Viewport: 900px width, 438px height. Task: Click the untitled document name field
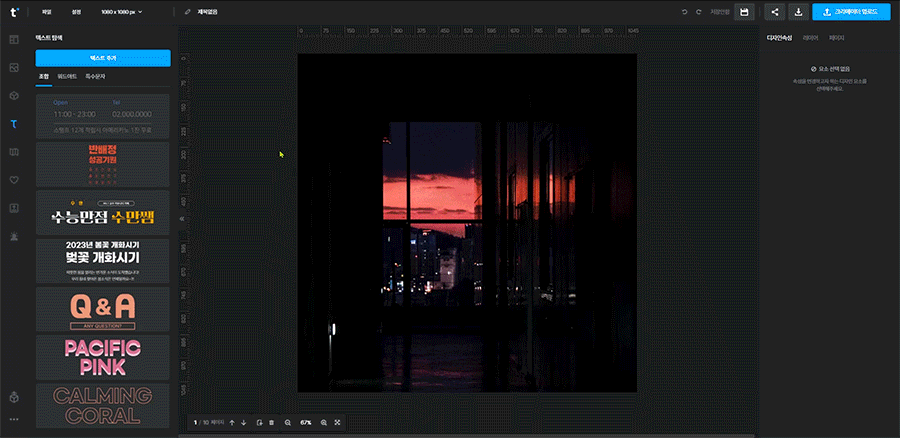(207, 12)
